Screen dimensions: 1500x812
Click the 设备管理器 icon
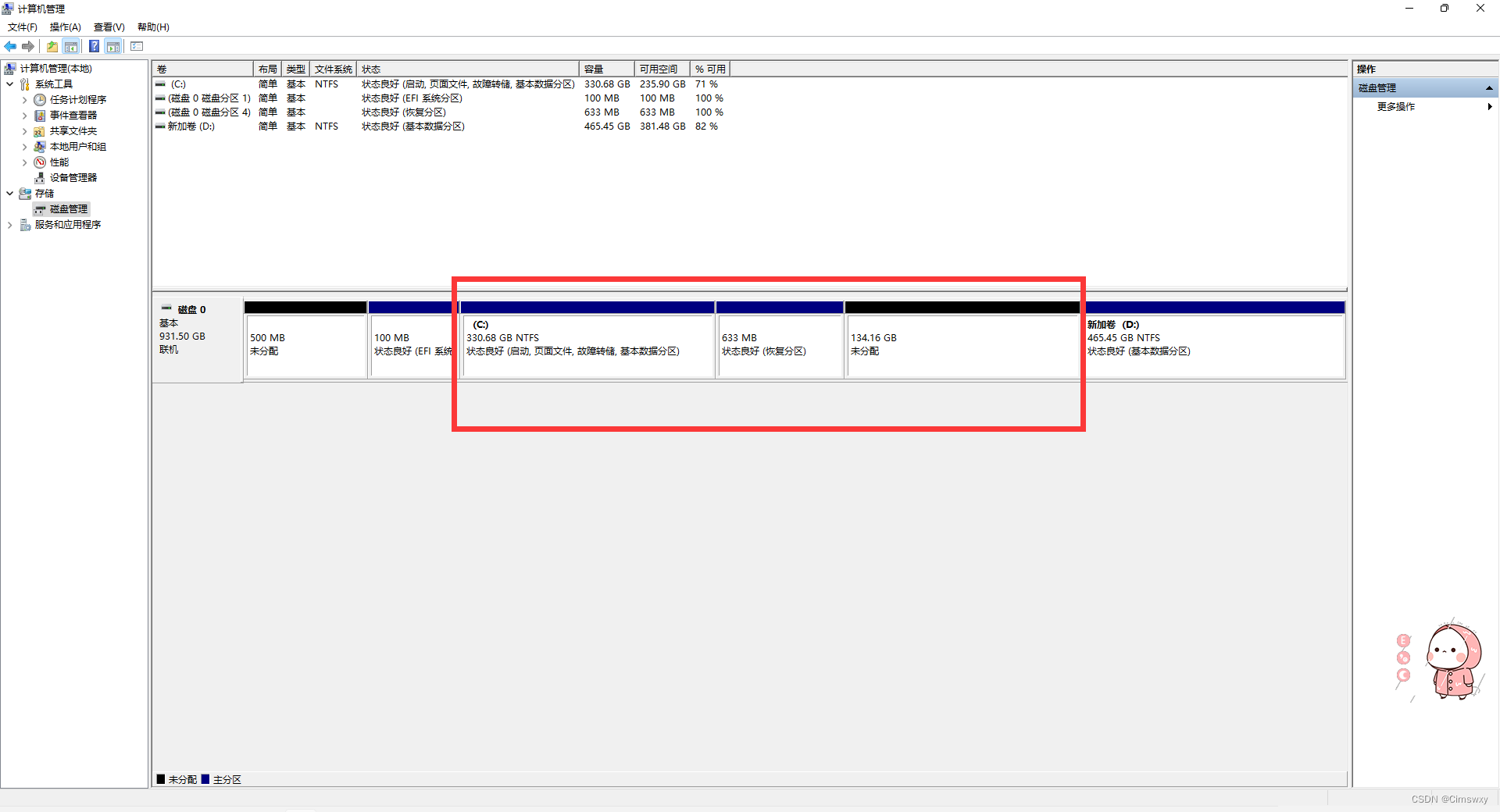point(40,178)
